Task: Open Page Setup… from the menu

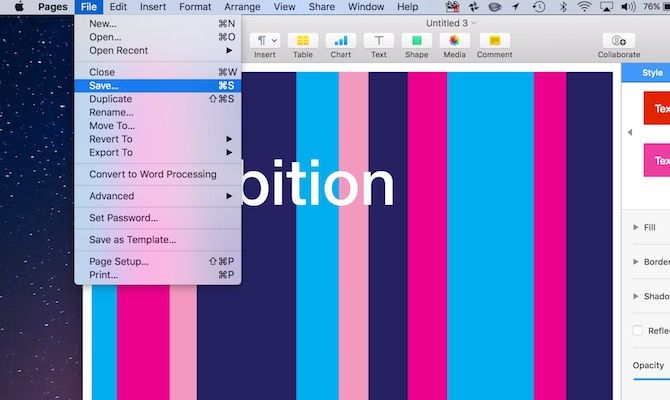Action: coord(158,261)
